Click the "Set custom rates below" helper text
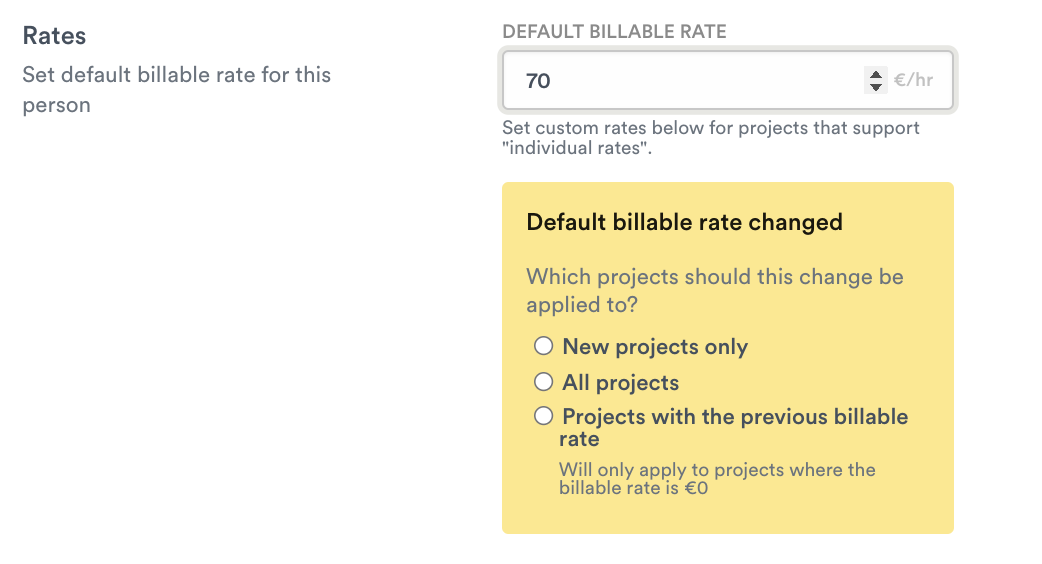 [x=710, y=128]
